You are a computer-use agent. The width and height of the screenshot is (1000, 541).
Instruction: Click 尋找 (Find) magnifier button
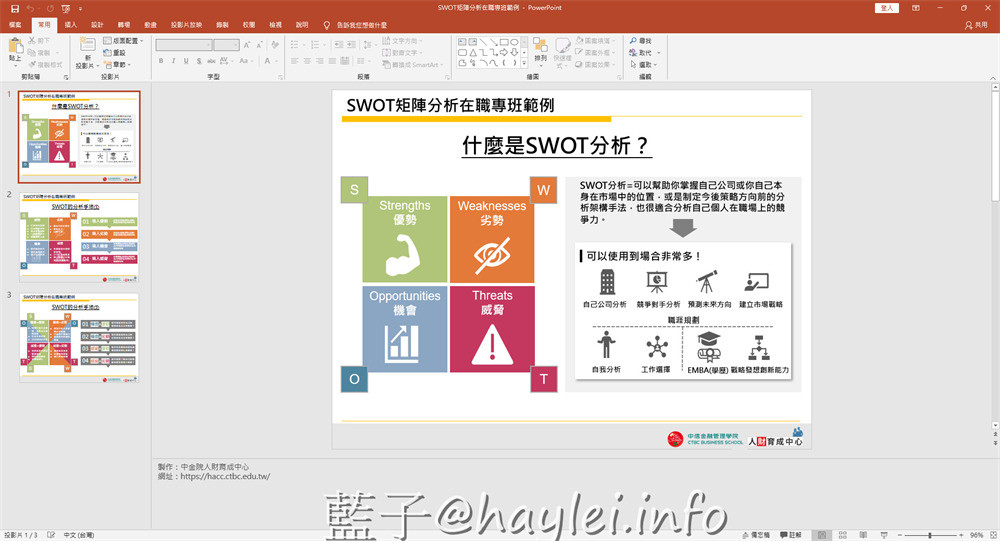641,41
